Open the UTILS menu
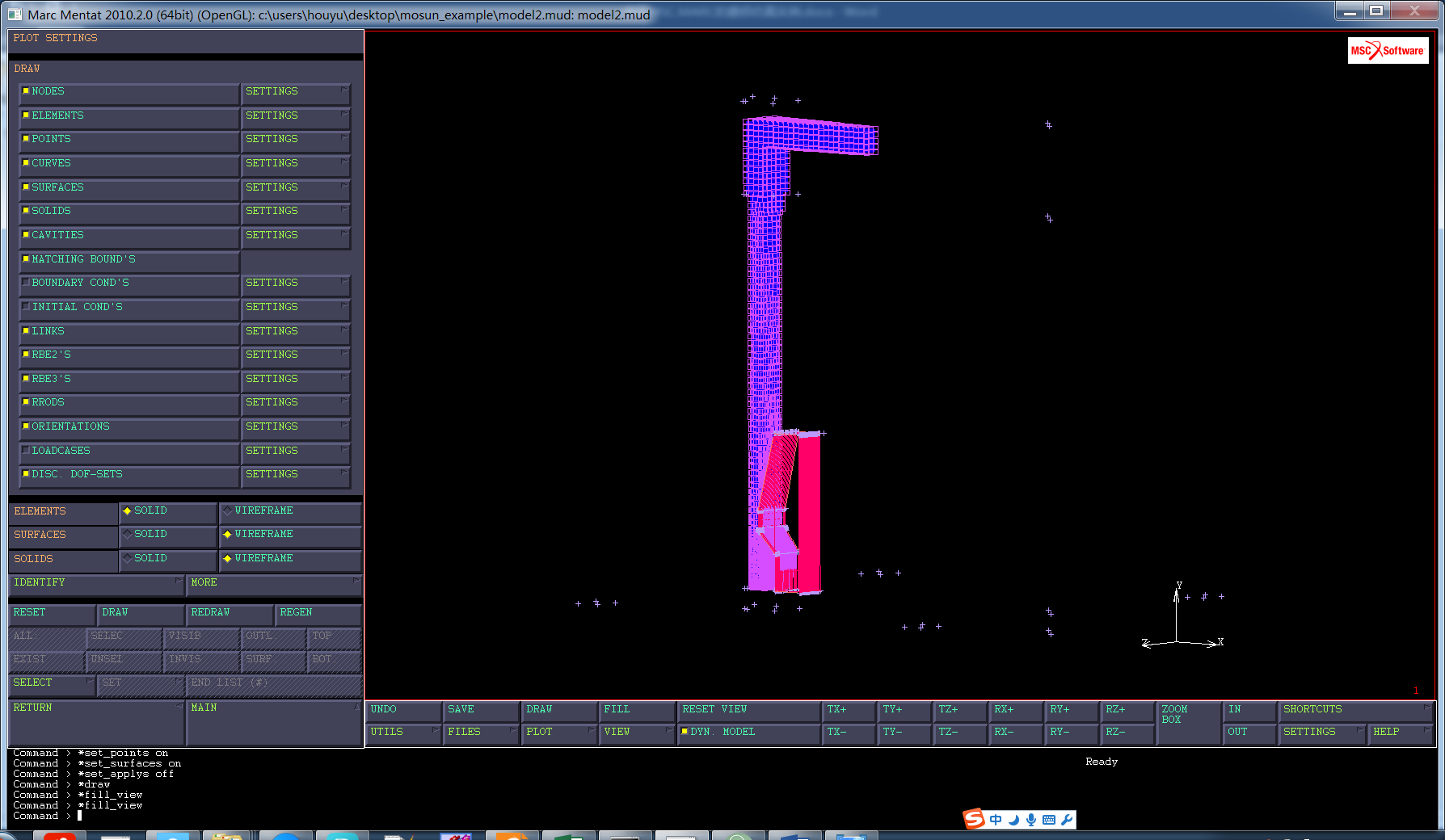Viewport: 1445px width, 840px height. (x=403, y=733)
